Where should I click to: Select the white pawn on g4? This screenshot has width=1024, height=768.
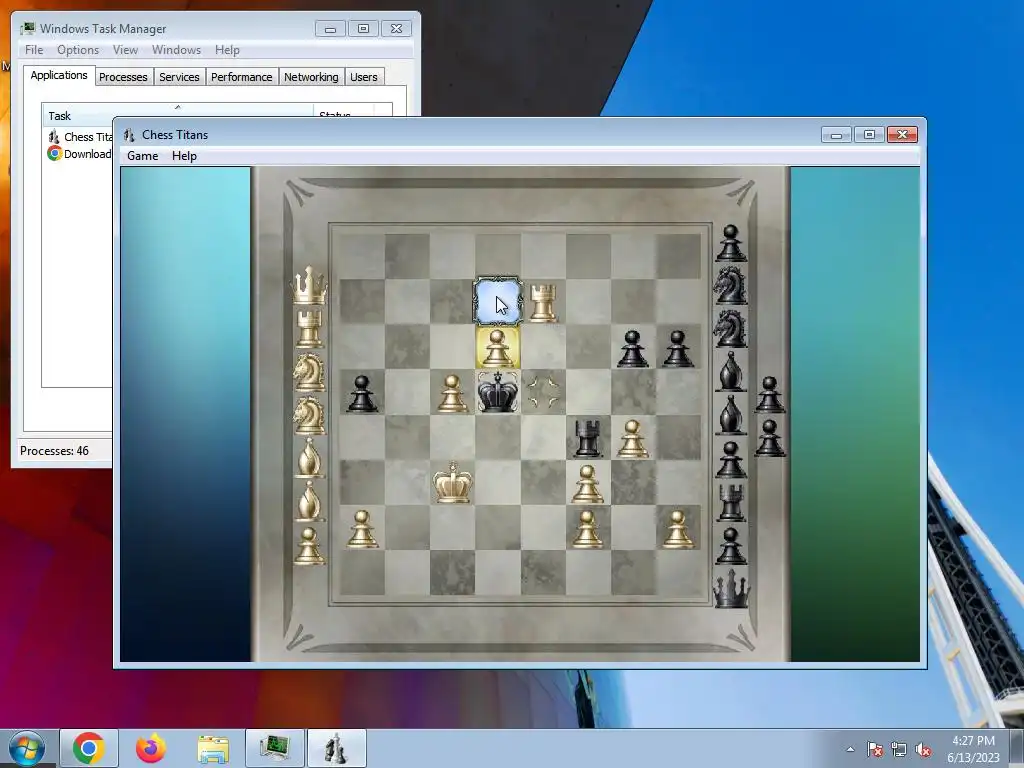coord(632,438)
